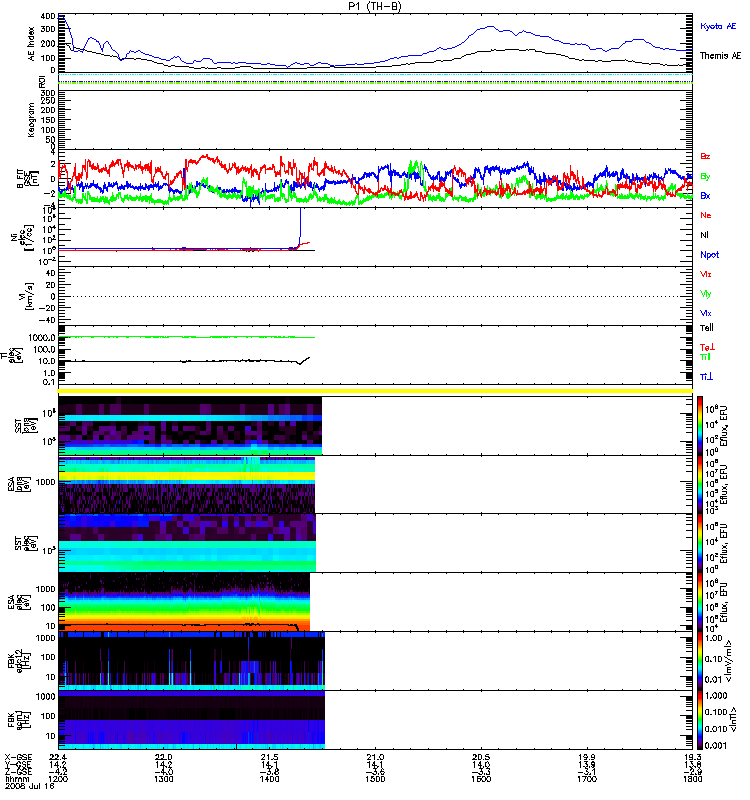Click the topmost Eflux color bar beside SST ions
750x800 pixels.
[x=699, y=426]
